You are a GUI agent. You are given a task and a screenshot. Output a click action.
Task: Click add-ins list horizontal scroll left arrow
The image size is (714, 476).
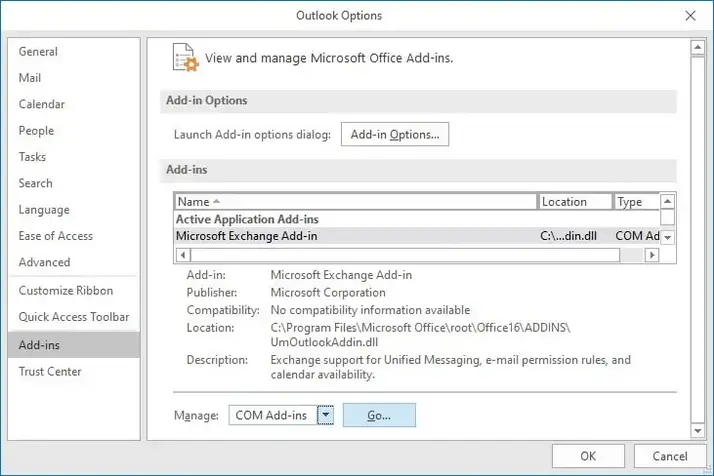tap(183, 255)
